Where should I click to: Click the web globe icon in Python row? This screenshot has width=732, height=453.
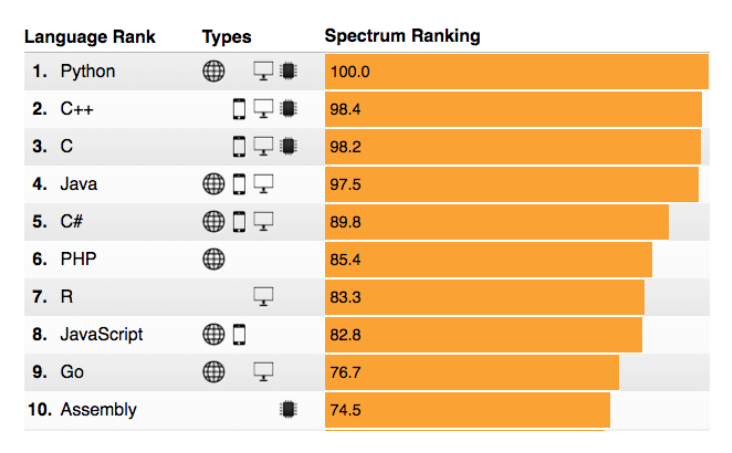pos(213,71)
